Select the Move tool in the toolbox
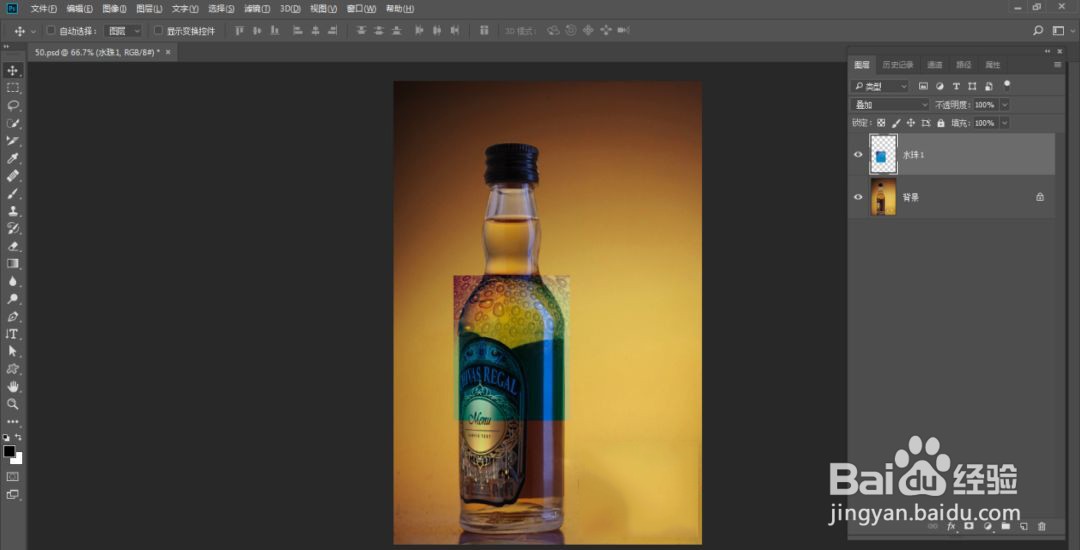Screen dimensions: 1080x550 12,70
